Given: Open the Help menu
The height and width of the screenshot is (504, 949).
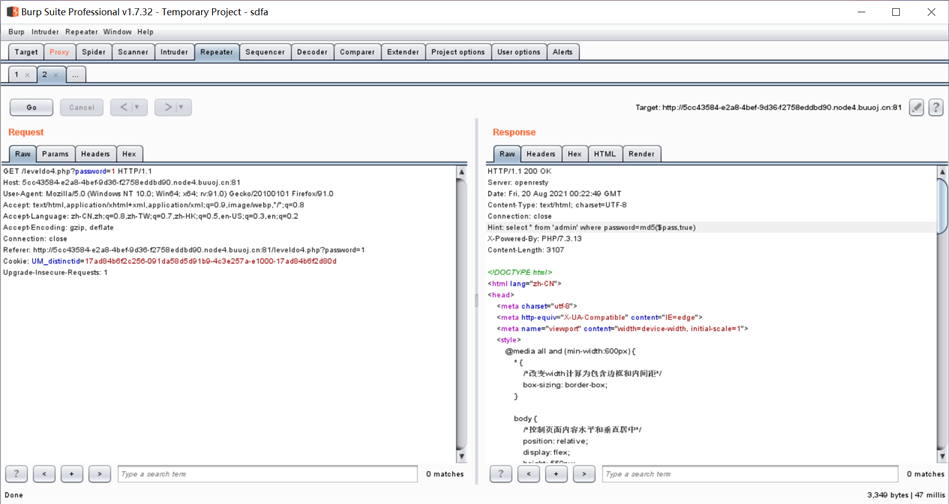Looking at the screenshot, I should (145, 32).
